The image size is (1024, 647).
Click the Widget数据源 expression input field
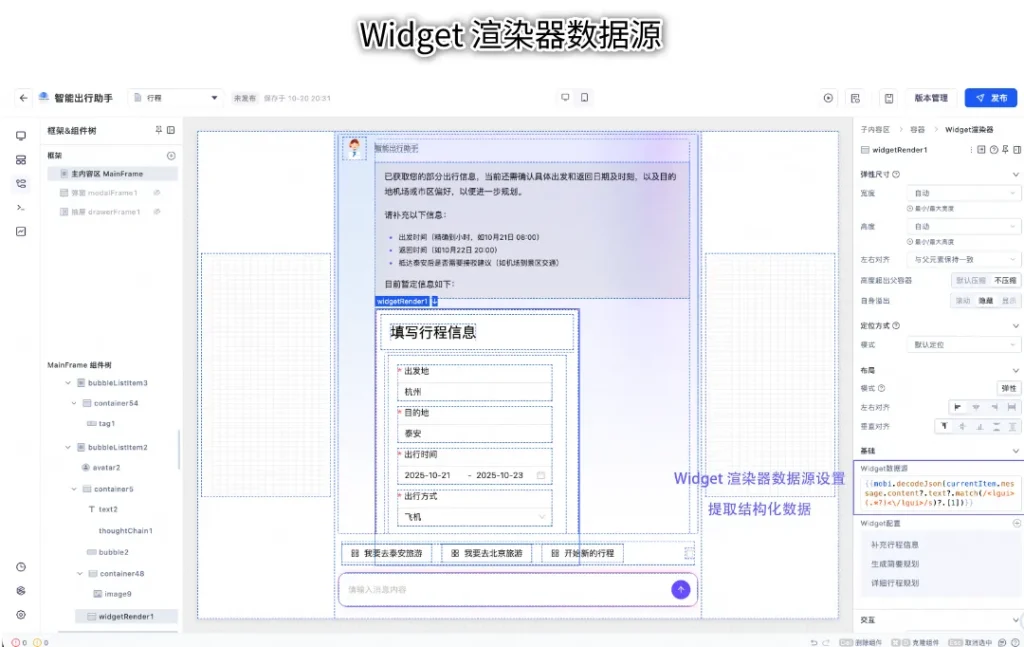pyautogui.click(x=938, y=493)
